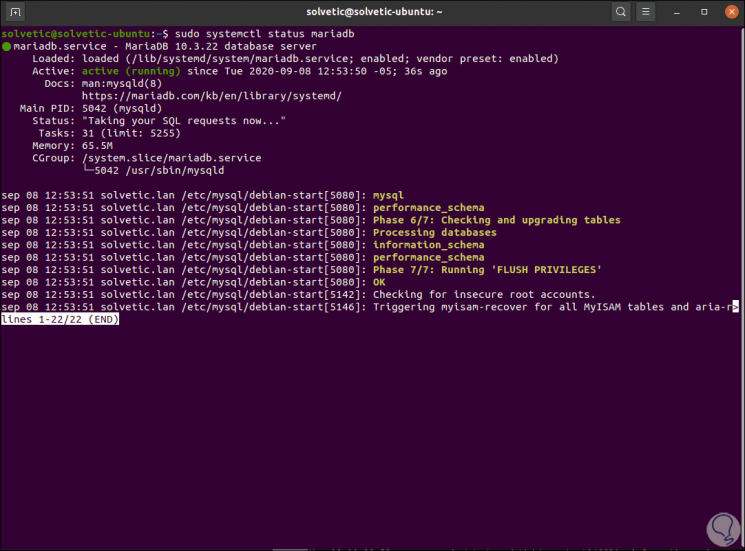The height and width of the screenshot is (551, 745).
Task: Click the 'Phase 7/7: Running FLUSH PRIVILEGES' line
Action: pos(487,270)
